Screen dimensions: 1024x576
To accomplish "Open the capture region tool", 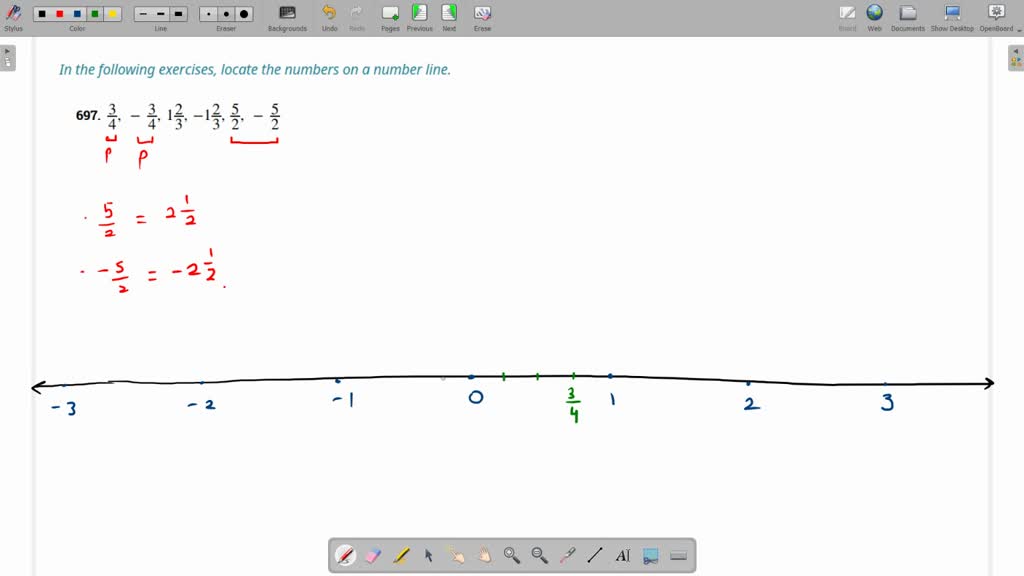I will (x=650, y=555).
